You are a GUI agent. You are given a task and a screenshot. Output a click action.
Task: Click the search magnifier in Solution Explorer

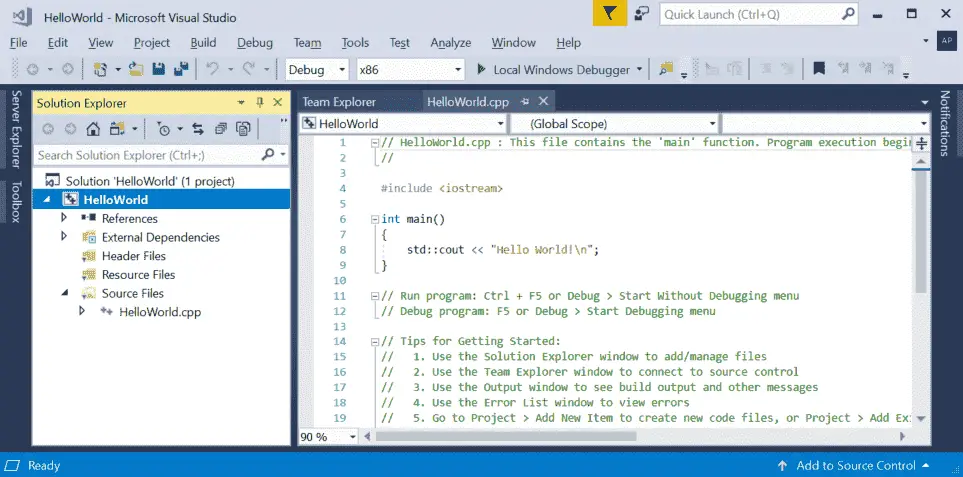[268, 155]
